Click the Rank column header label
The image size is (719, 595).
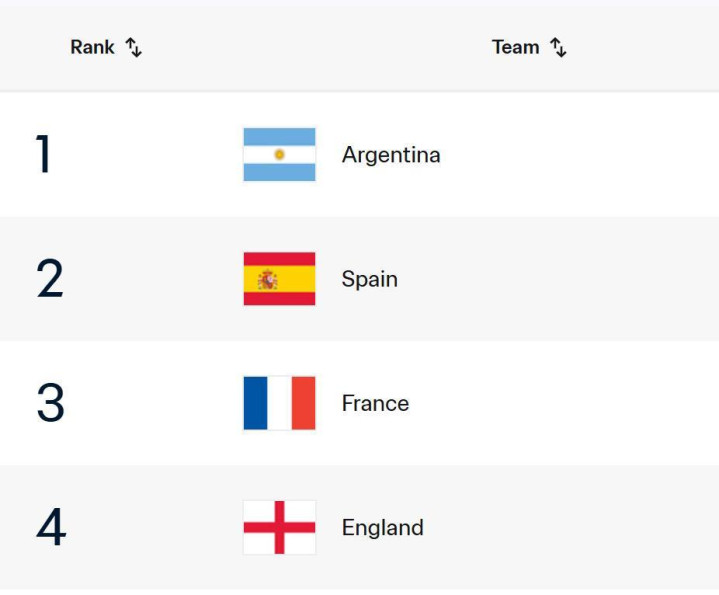tap(92, 47)
